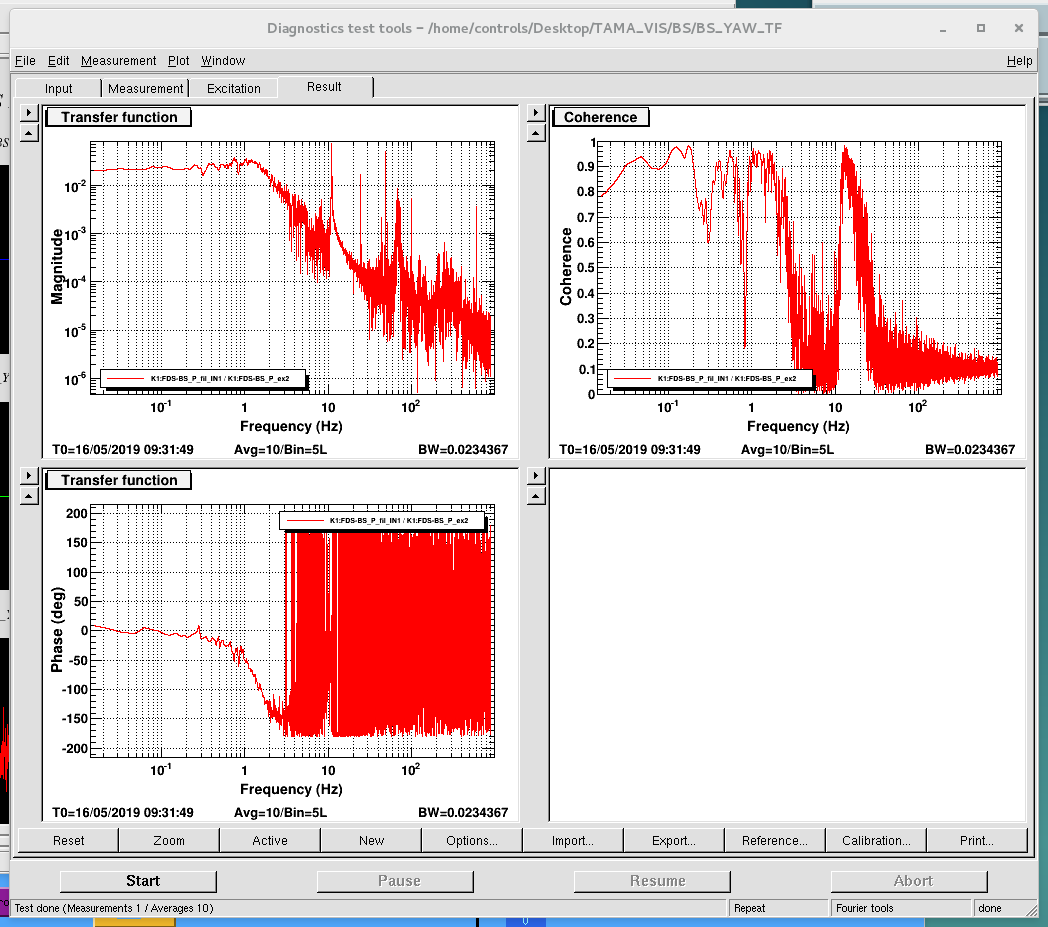Click up-arrow icon of empty bottom-right panel
This screenshot has height=927, width=1048.
pos(536,495)
